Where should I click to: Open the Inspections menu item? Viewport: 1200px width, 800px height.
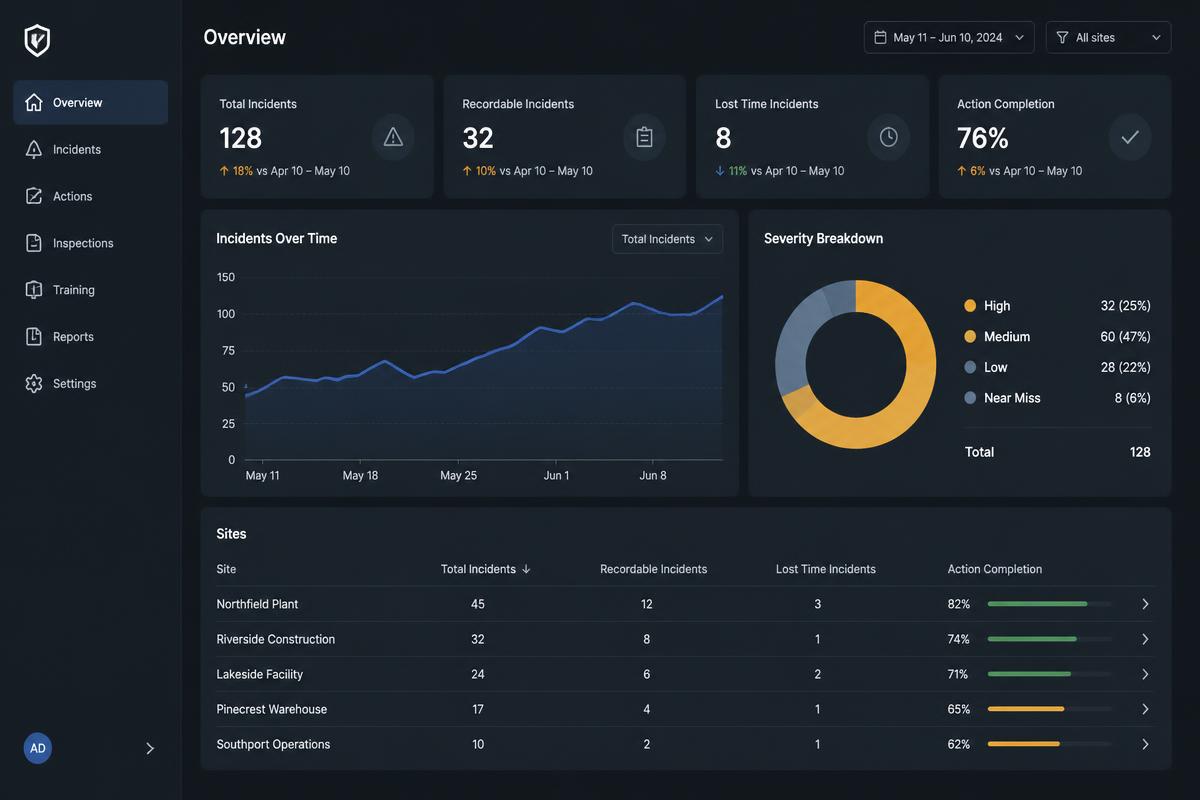click(90, 243)
